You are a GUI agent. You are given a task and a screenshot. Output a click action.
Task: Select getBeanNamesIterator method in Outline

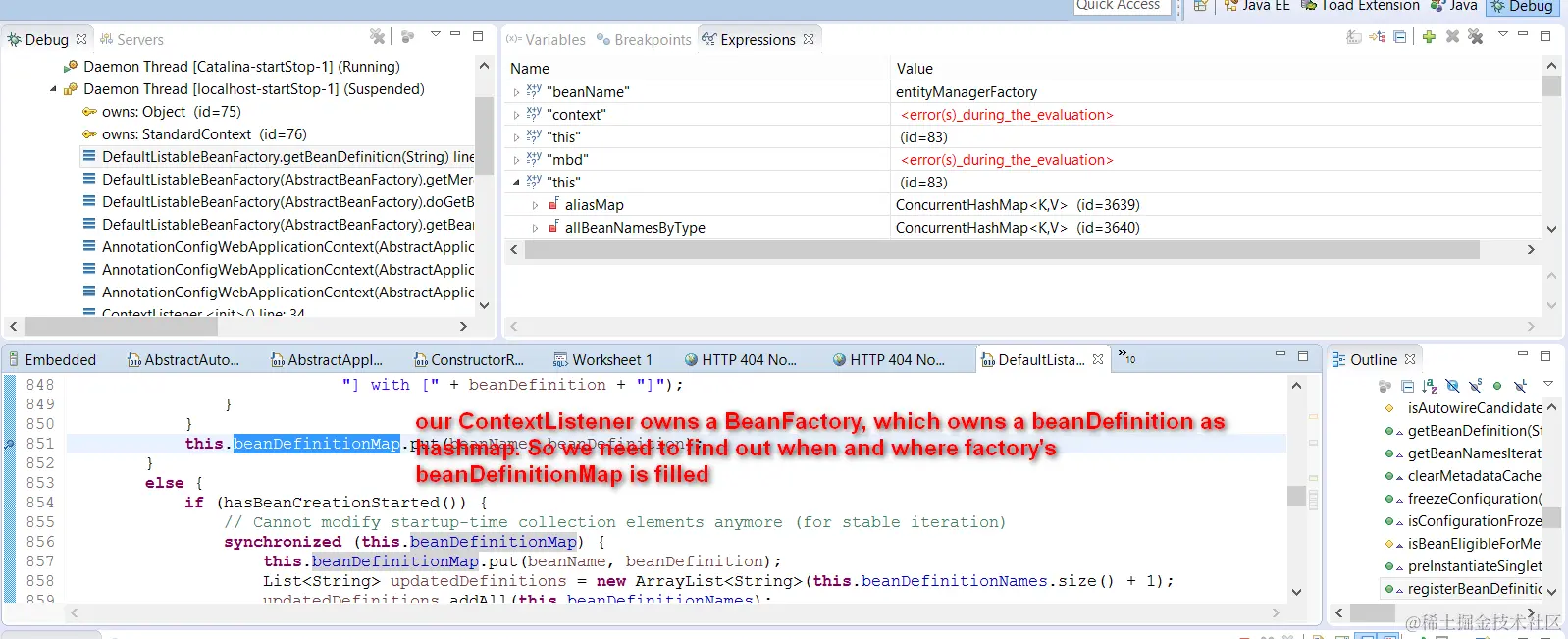pos(1463,453)
